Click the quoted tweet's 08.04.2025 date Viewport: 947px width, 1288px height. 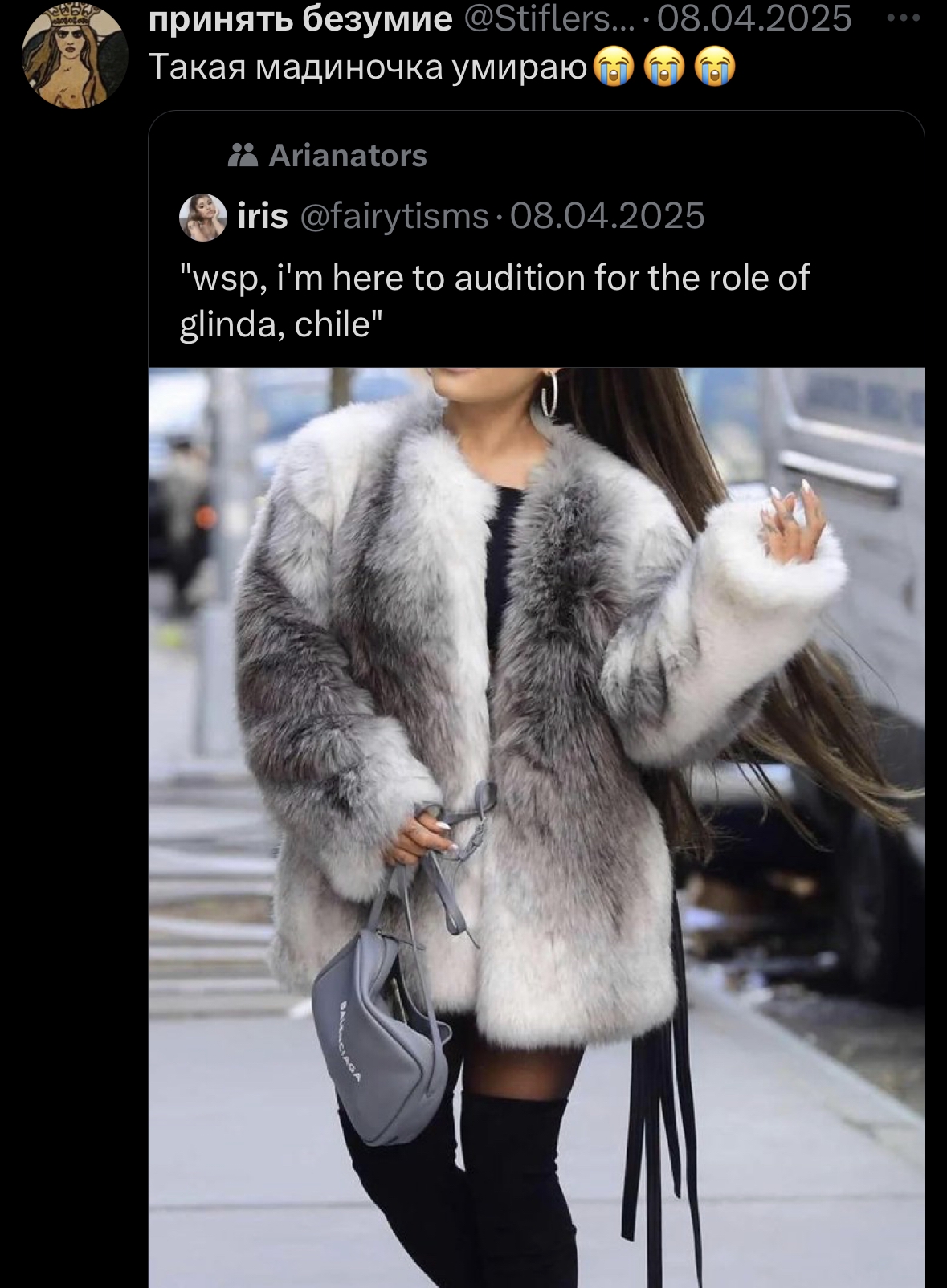click(x=607, y=216)
